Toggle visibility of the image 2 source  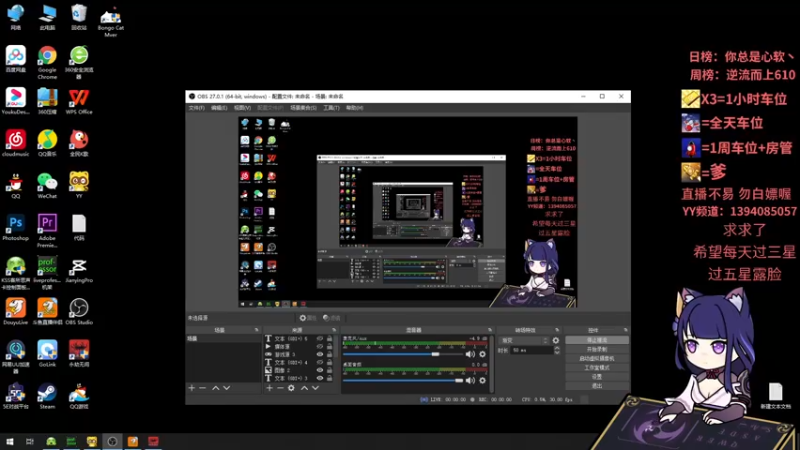[320, 370]
